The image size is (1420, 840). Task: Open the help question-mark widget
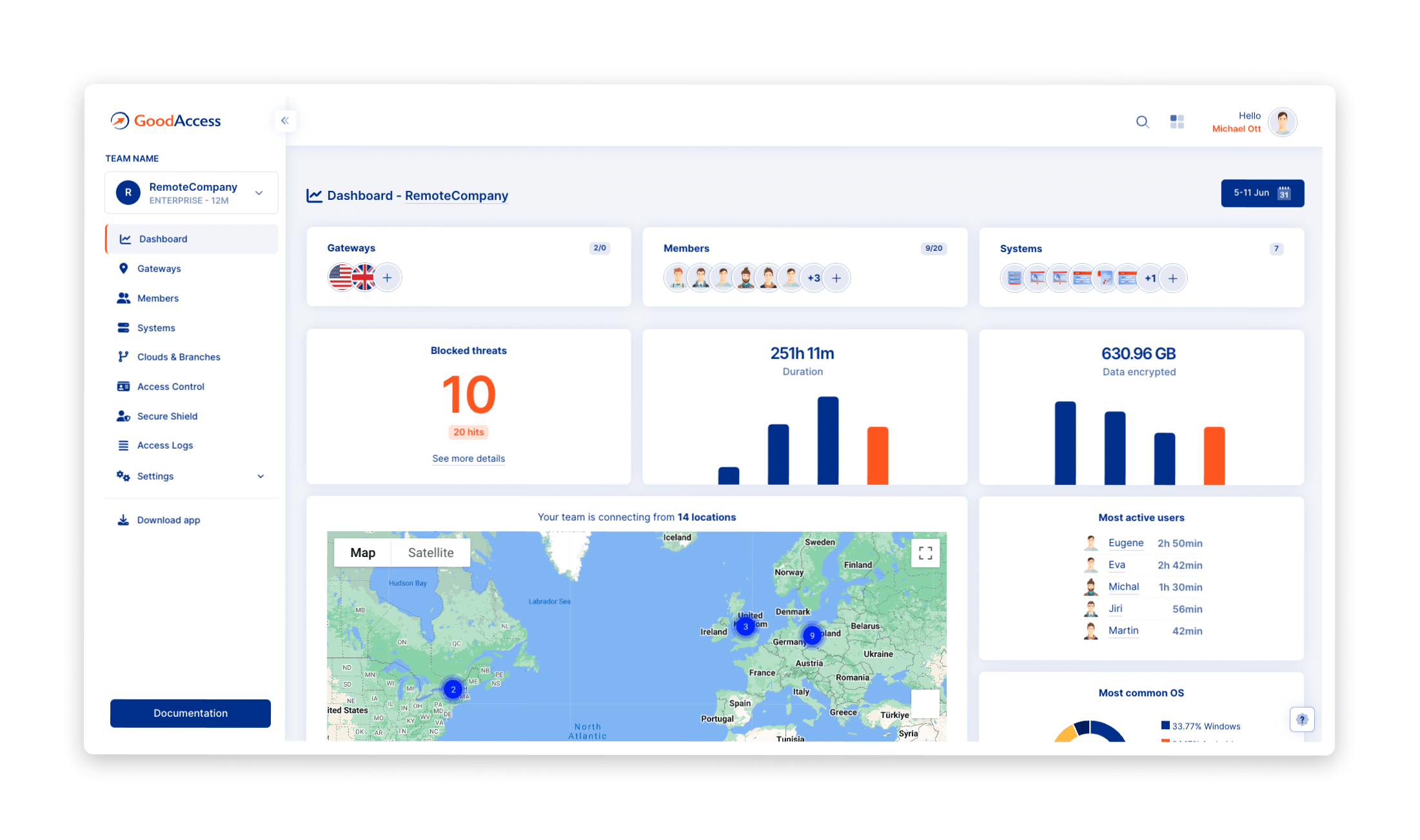pos(1302,719)
